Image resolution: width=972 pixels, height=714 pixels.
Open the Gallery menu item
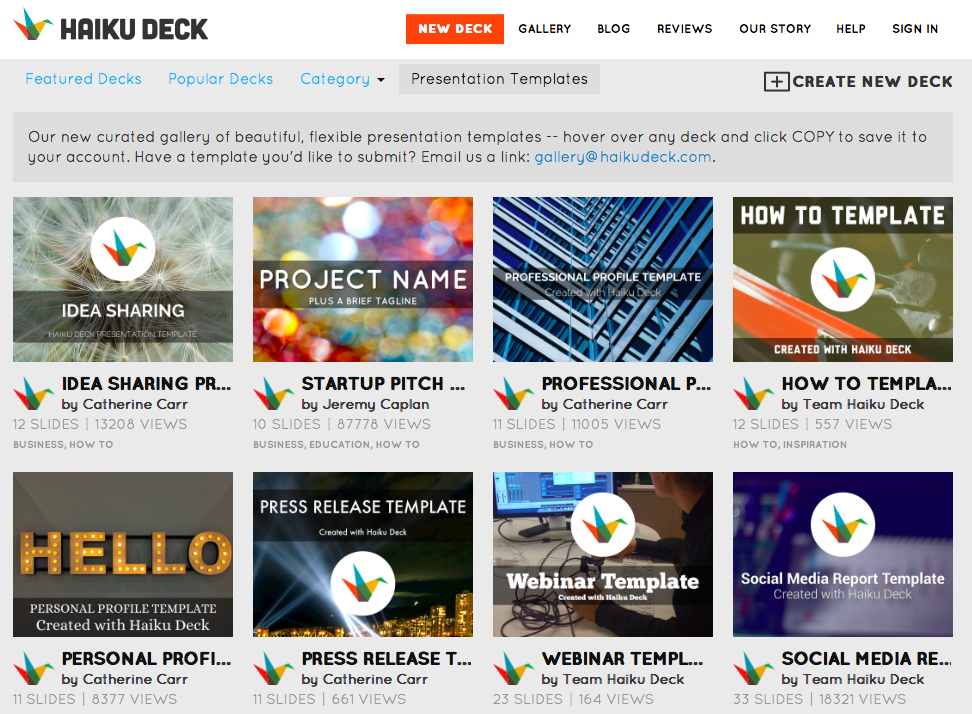click(x=545, y=29)
